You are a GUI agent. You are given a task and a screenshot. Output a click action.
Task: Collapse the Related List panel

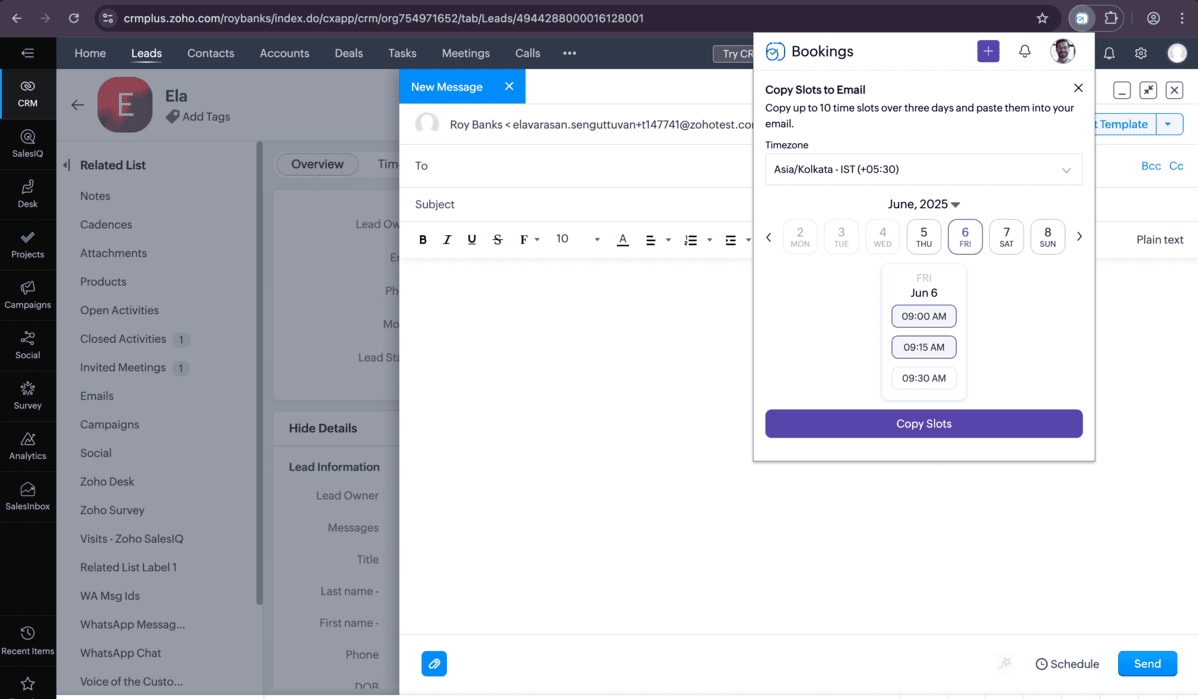click(66, 165)
